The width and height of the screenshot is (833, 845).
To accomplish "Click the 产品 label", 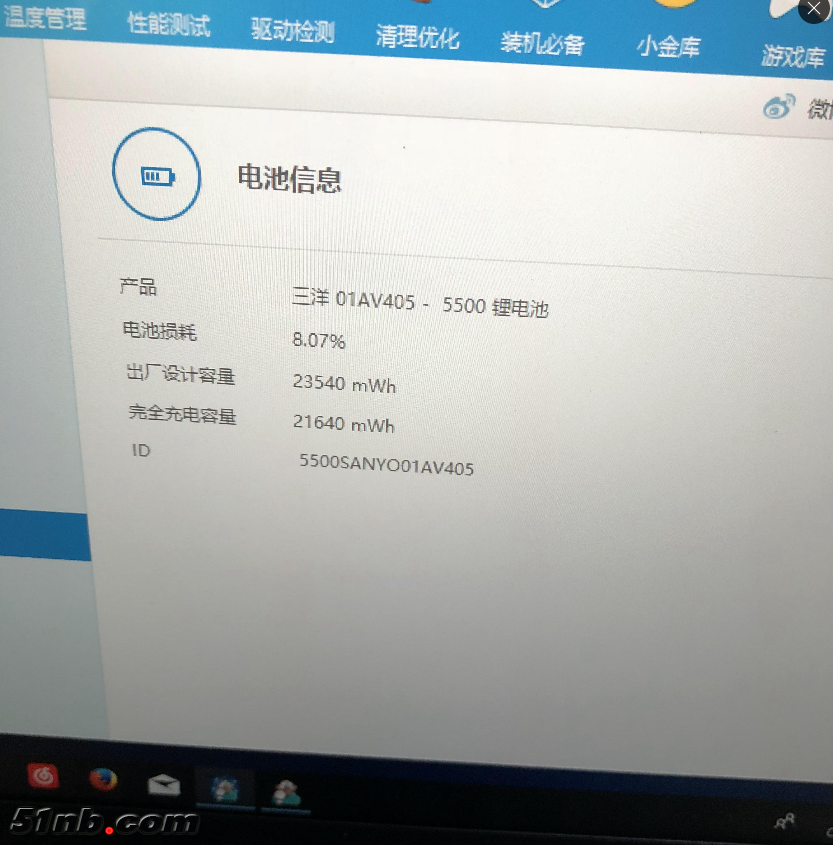I will click(138, 286).
